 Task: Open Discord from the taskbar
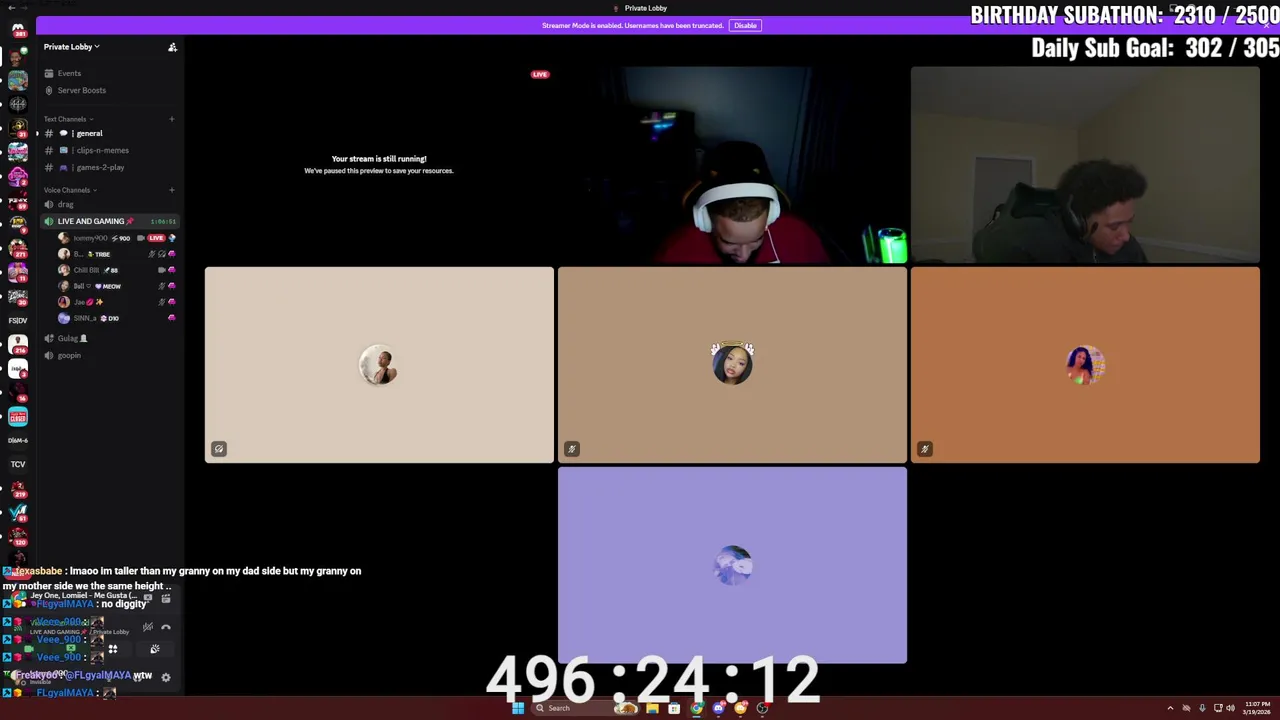(x=718, y=708)
